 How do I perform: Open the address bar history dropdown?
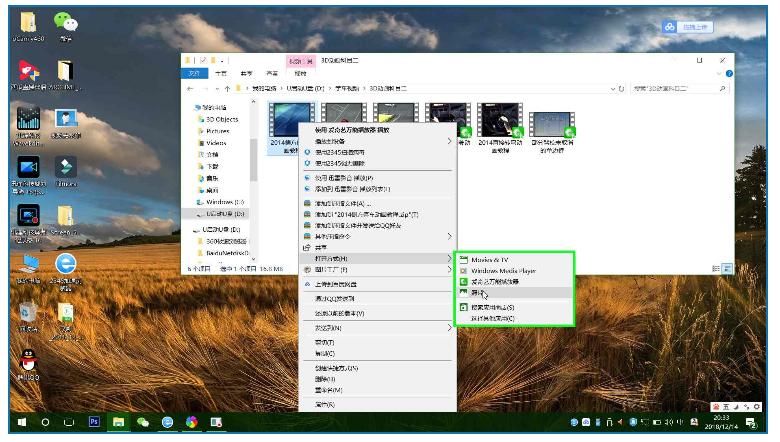tap(613, 88)
